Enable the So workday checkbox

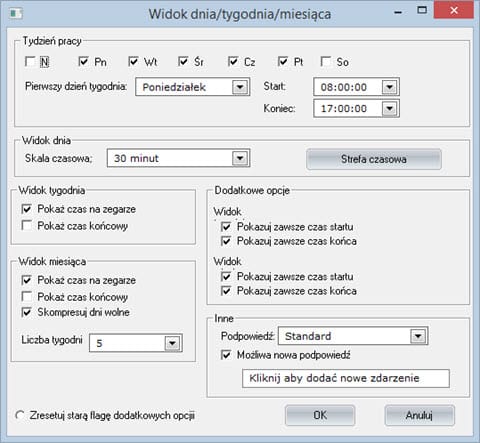coord(325,61)
